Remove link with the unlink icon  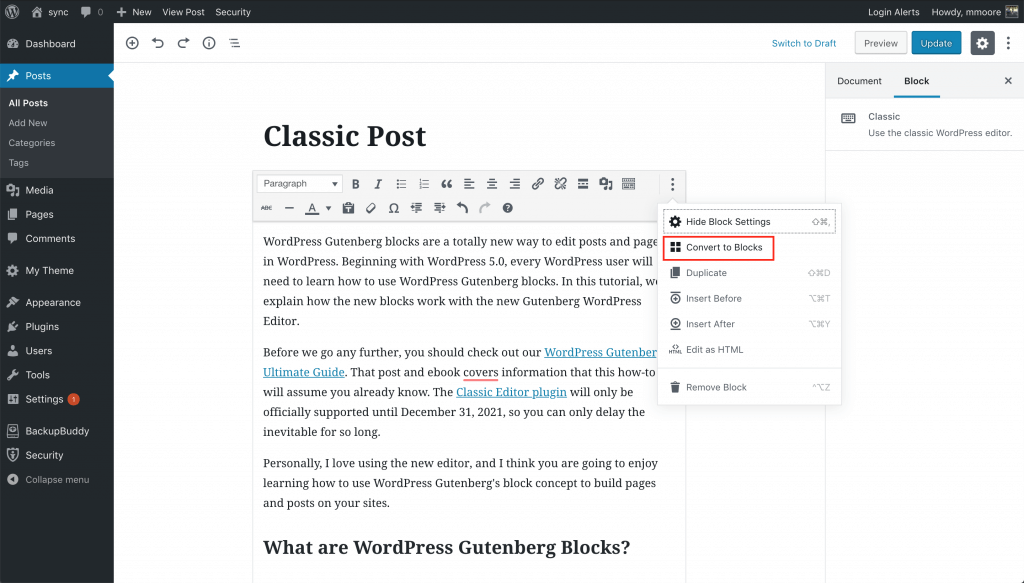click(x=560, y=184)
